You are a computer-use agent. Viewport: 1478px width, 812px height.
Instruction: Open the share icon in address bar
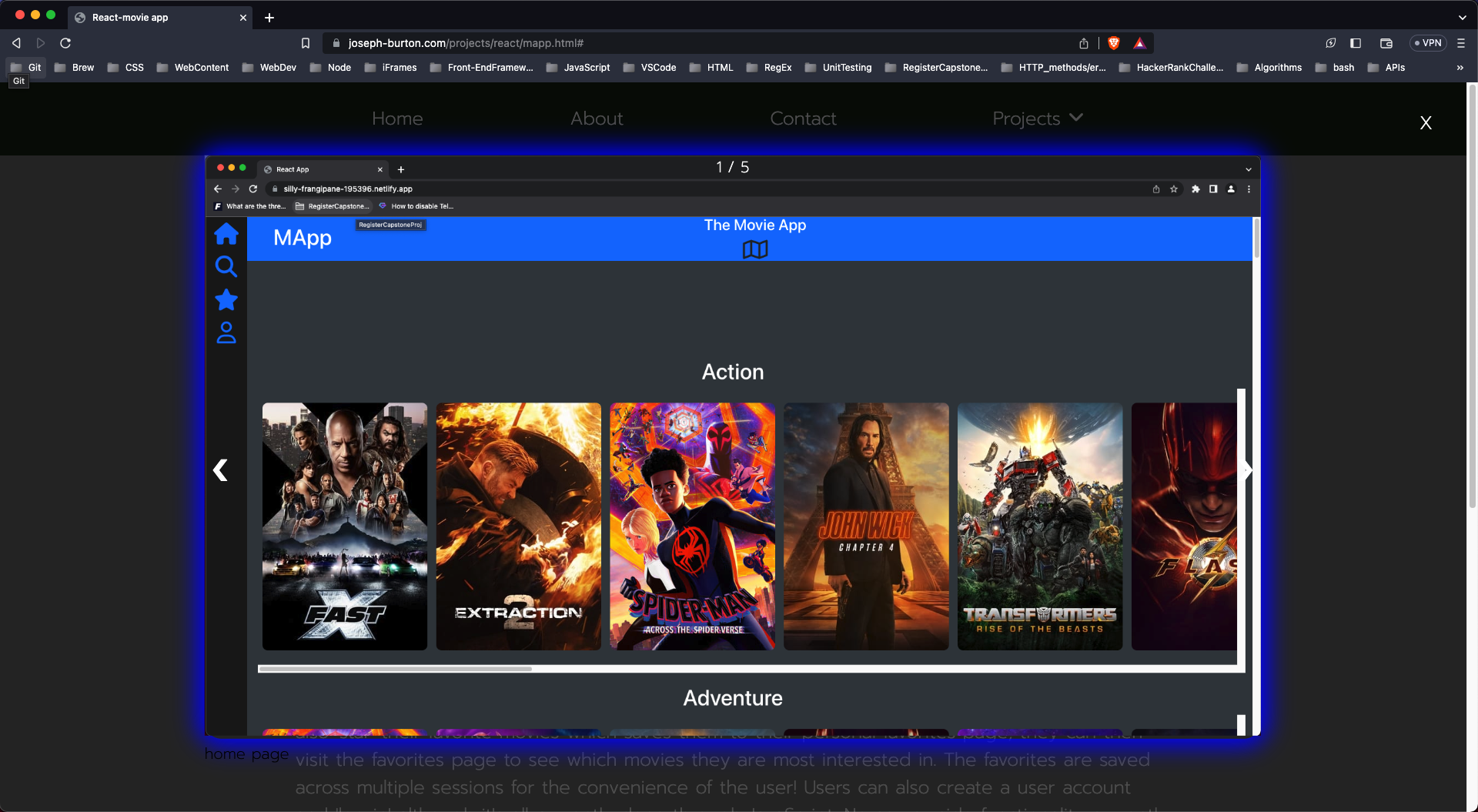click(1084, 43)
